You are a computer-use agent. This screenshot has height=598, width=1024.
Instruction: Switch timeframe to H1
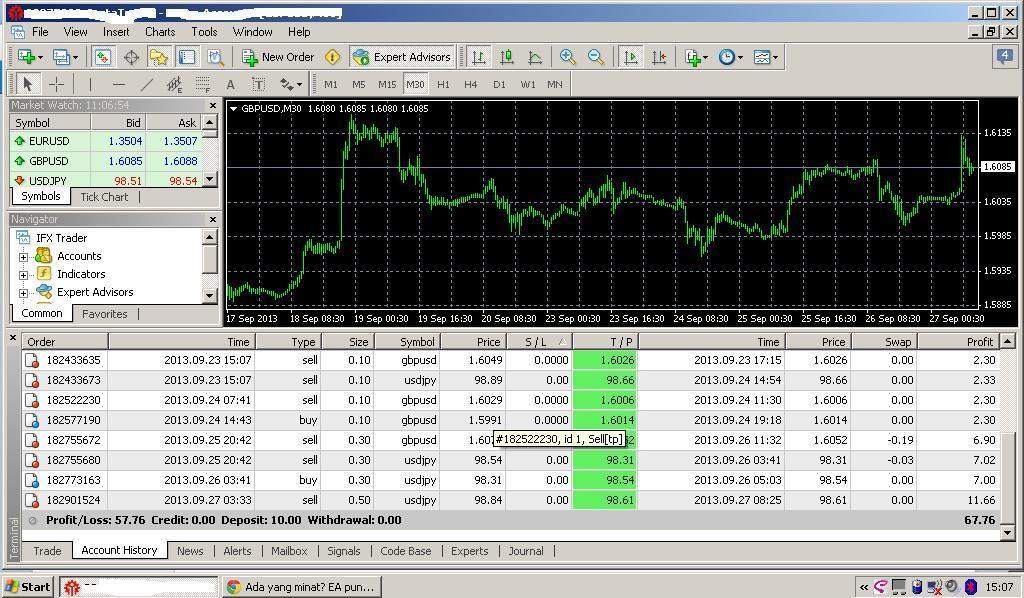pyautogui.click(x=443, y=84)
